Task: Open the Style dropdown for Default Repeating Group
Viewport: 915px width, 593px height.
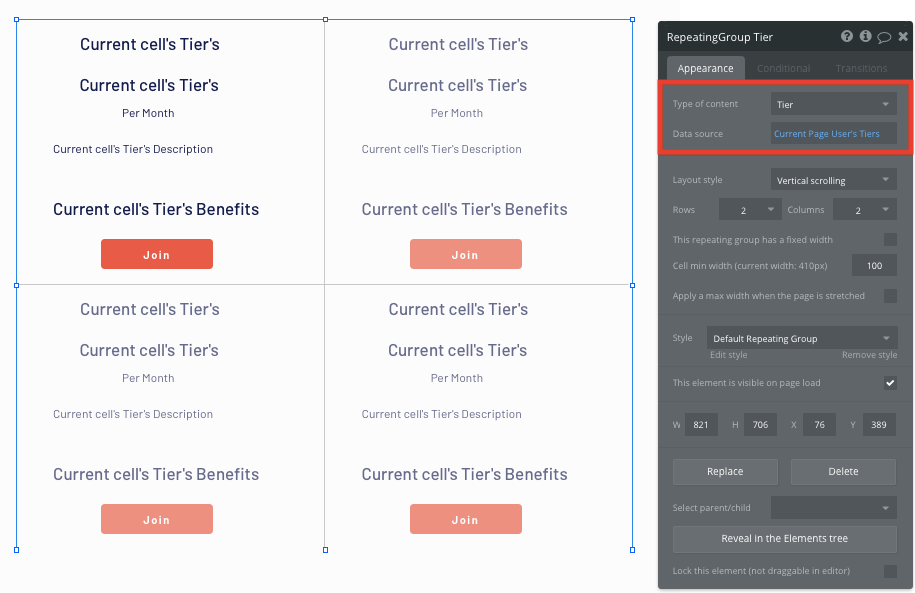Action: point(801,340)
